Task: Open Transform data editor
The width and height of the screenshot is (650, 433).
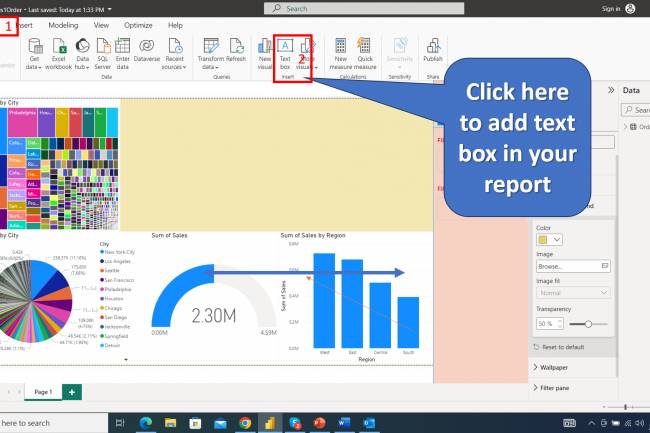Action: 211,46
